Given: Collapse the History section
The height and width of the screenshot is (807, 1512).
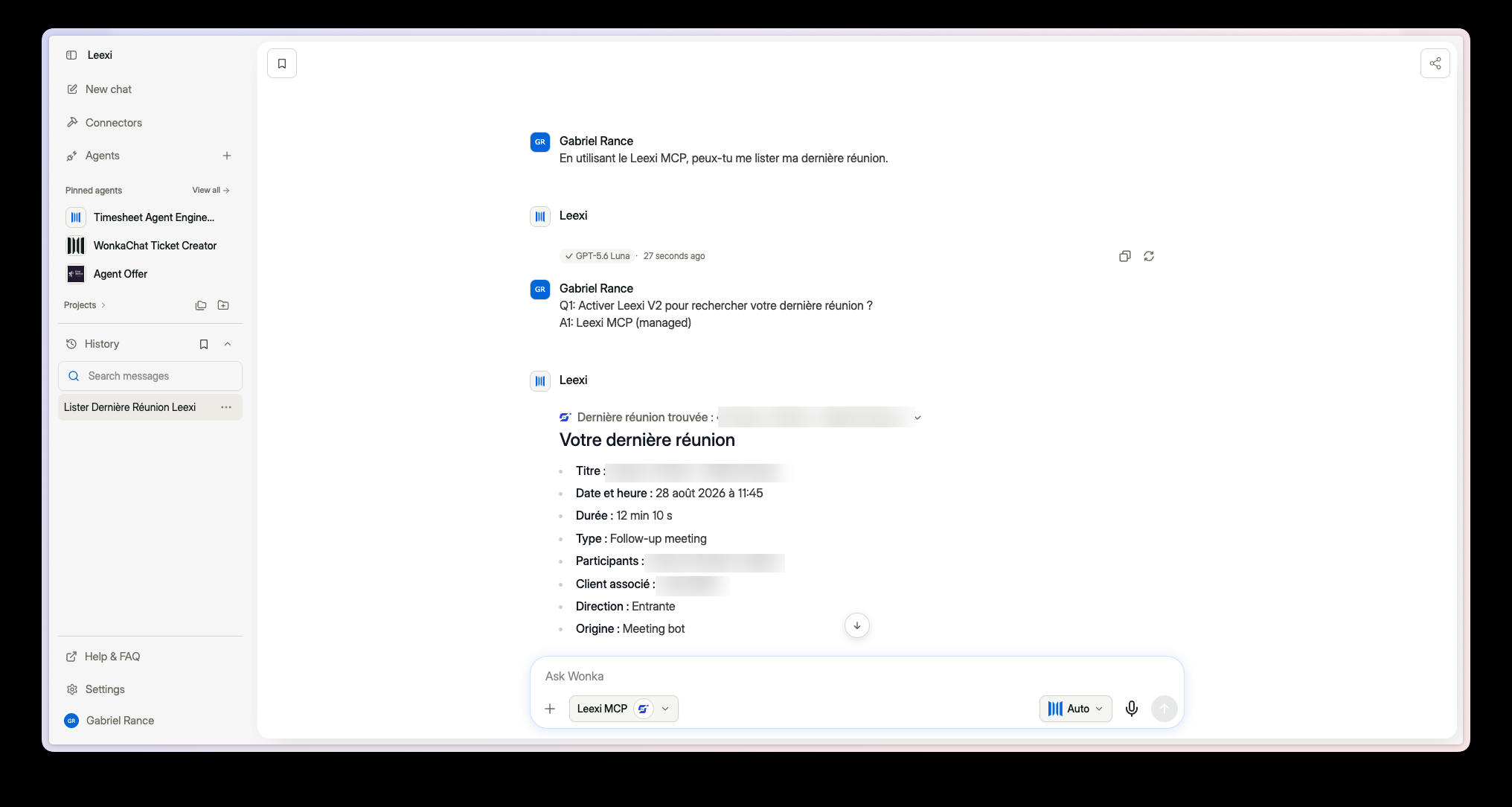Looking at the screenshot, I should tap(228, 344).
